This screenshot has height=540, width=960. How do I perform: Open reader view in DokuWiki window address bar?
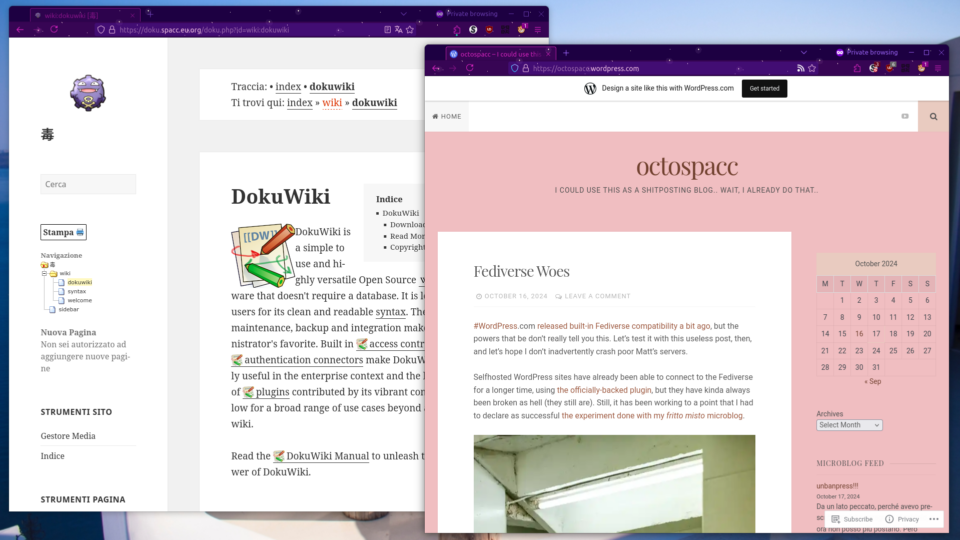tap(388, 29)
